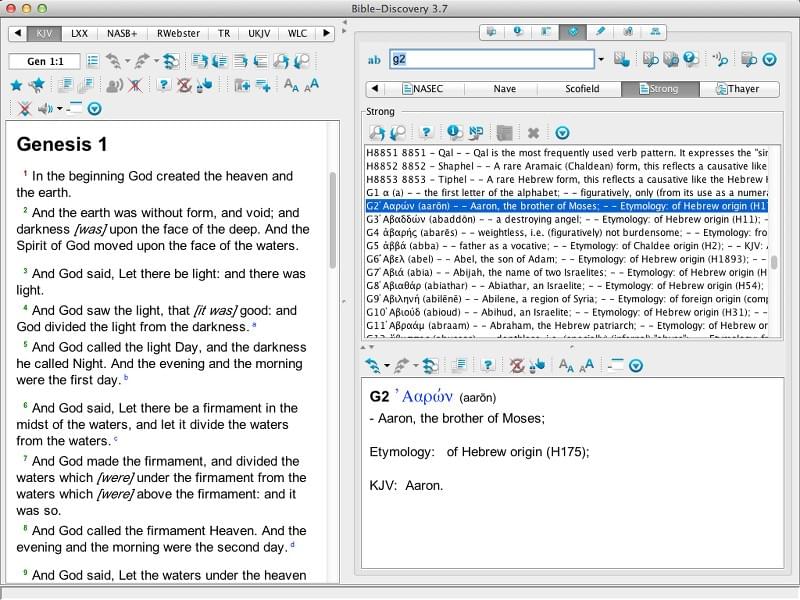Click the question mark help icon in Bible toolbar

(163, 85)
